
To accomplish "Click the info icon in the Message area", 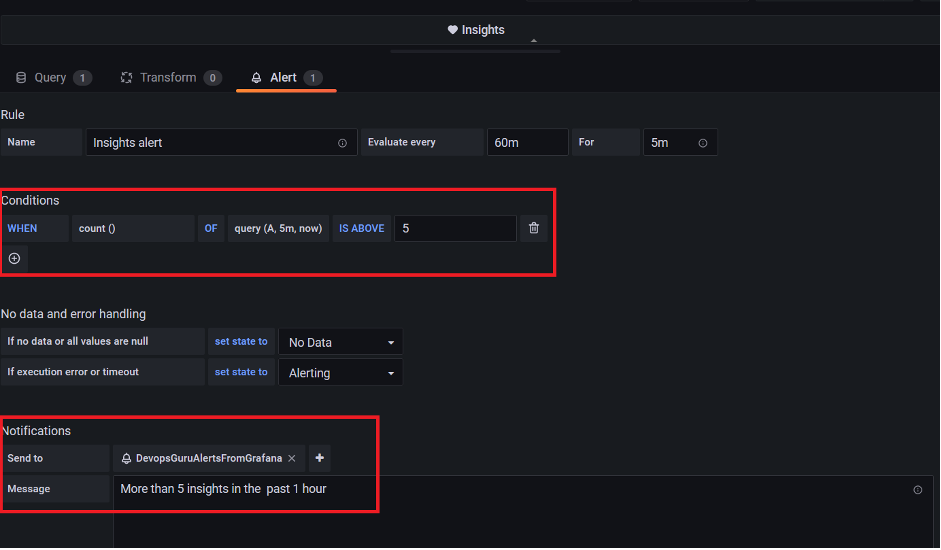I will click(x=918, y=490).
